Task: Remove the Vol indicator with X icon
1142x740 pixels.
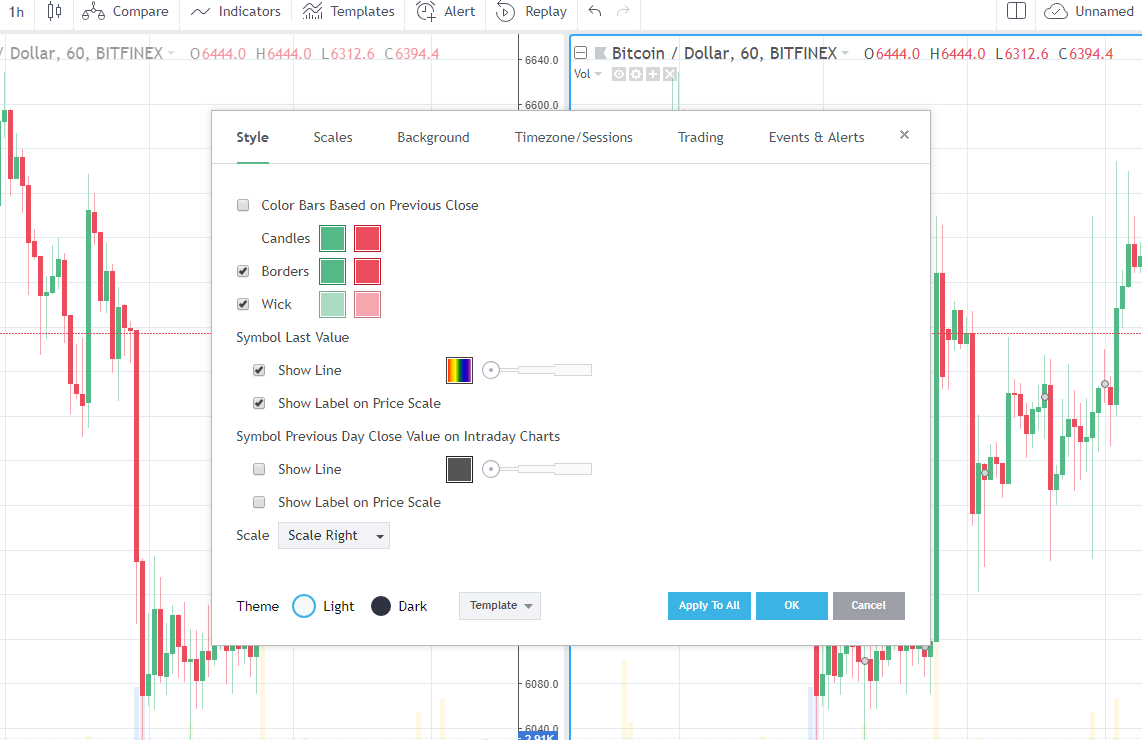Action: [670, 74]
